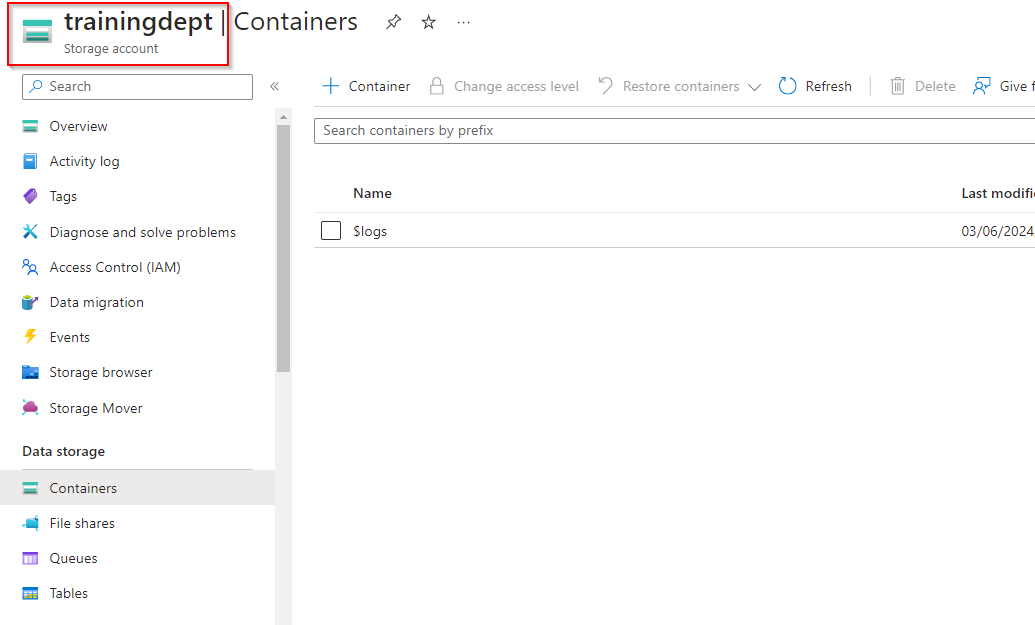Click the plus icon to add Container
Screen dimensions: 1035x625
[x=331, y=86]
